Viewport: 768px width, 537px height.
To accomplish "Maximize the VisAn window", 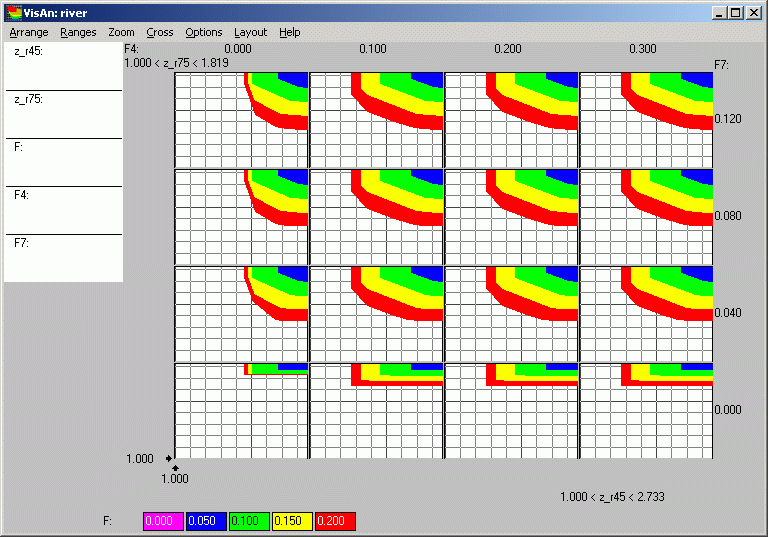I will (x=736, y=12).
